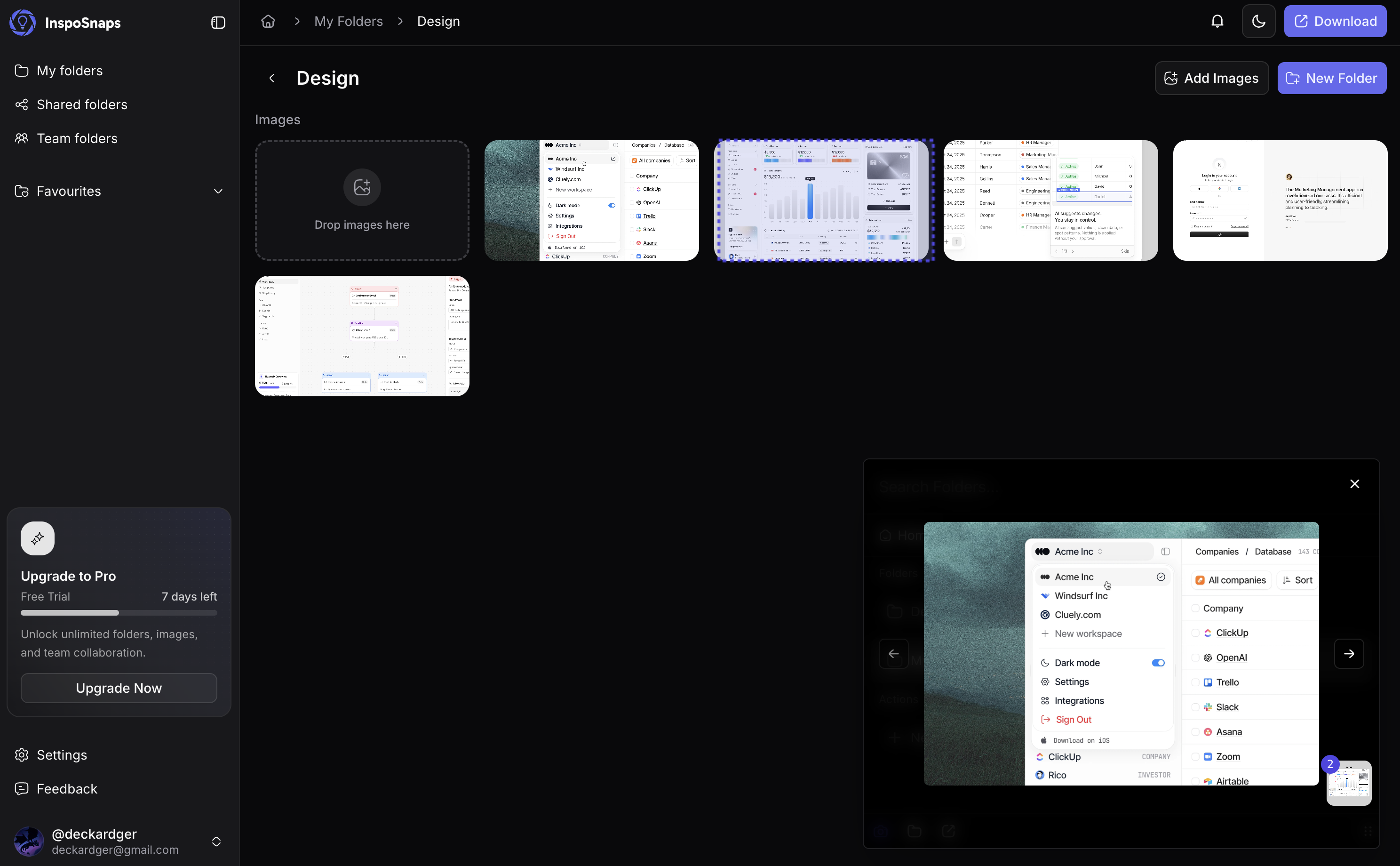Screen dimensions: 1400x866
Task: Click the back chevron beside Design
Action: 272,78
